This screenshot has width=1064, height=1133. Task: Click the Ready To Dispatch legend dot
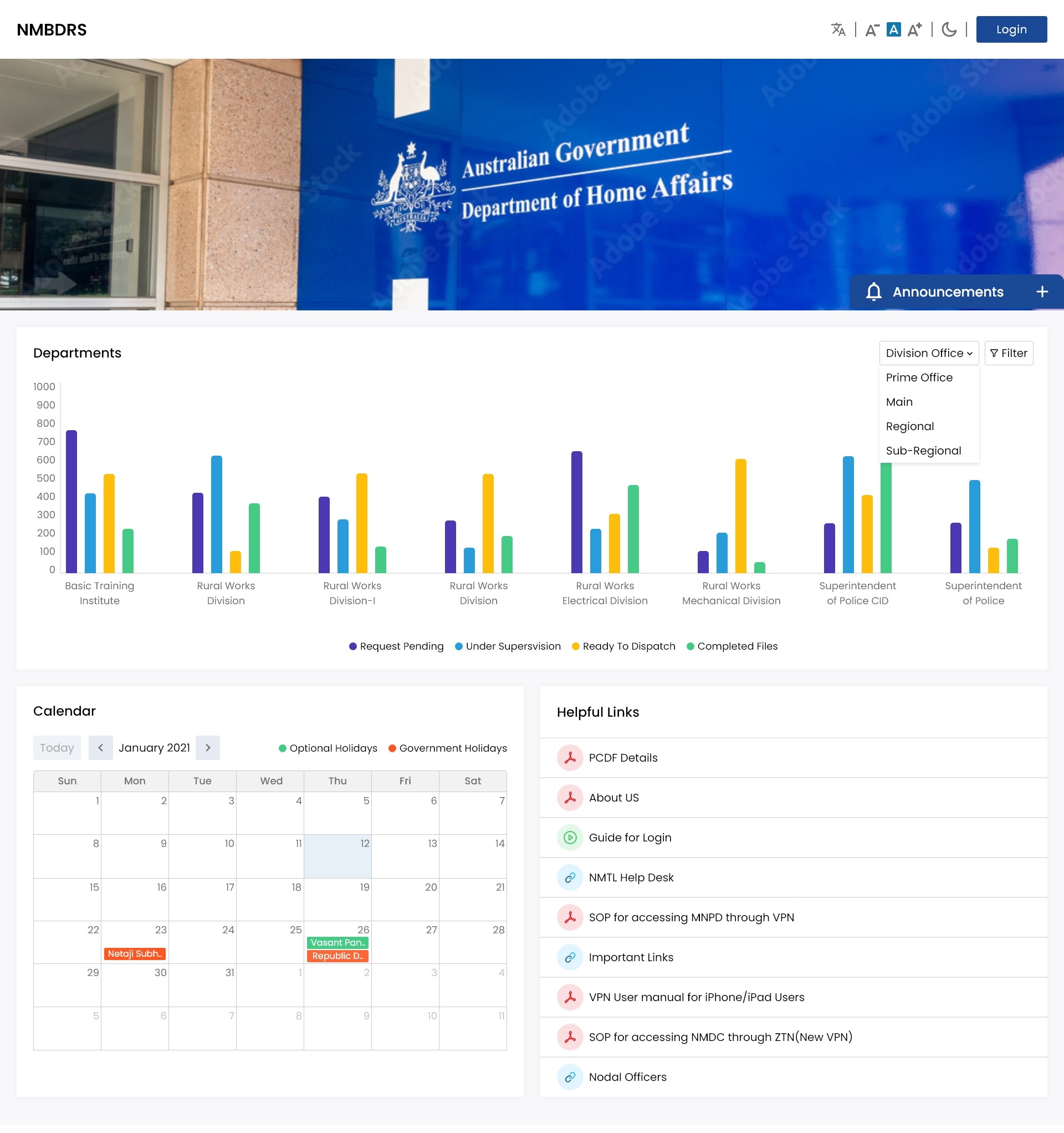point(576,646)
